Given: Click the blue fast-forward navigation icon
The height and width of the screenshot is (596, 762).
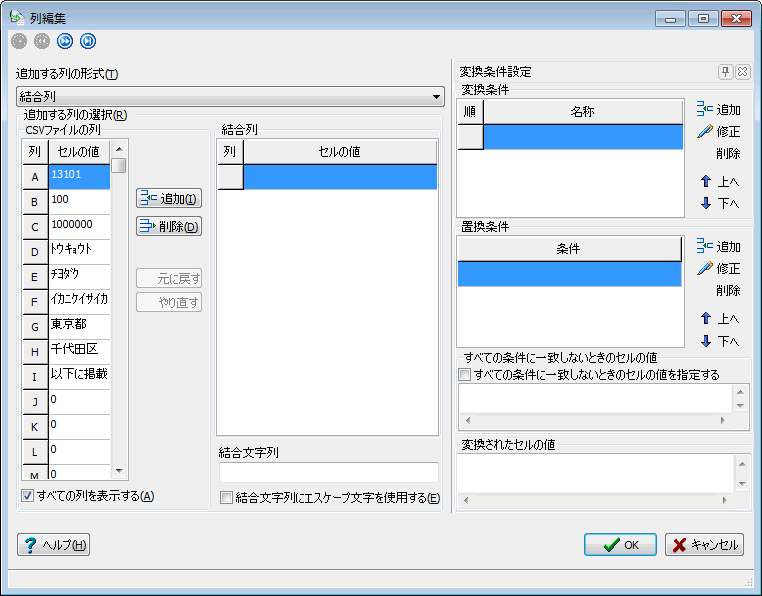Looking at the screenshot, I should [65, 41].
